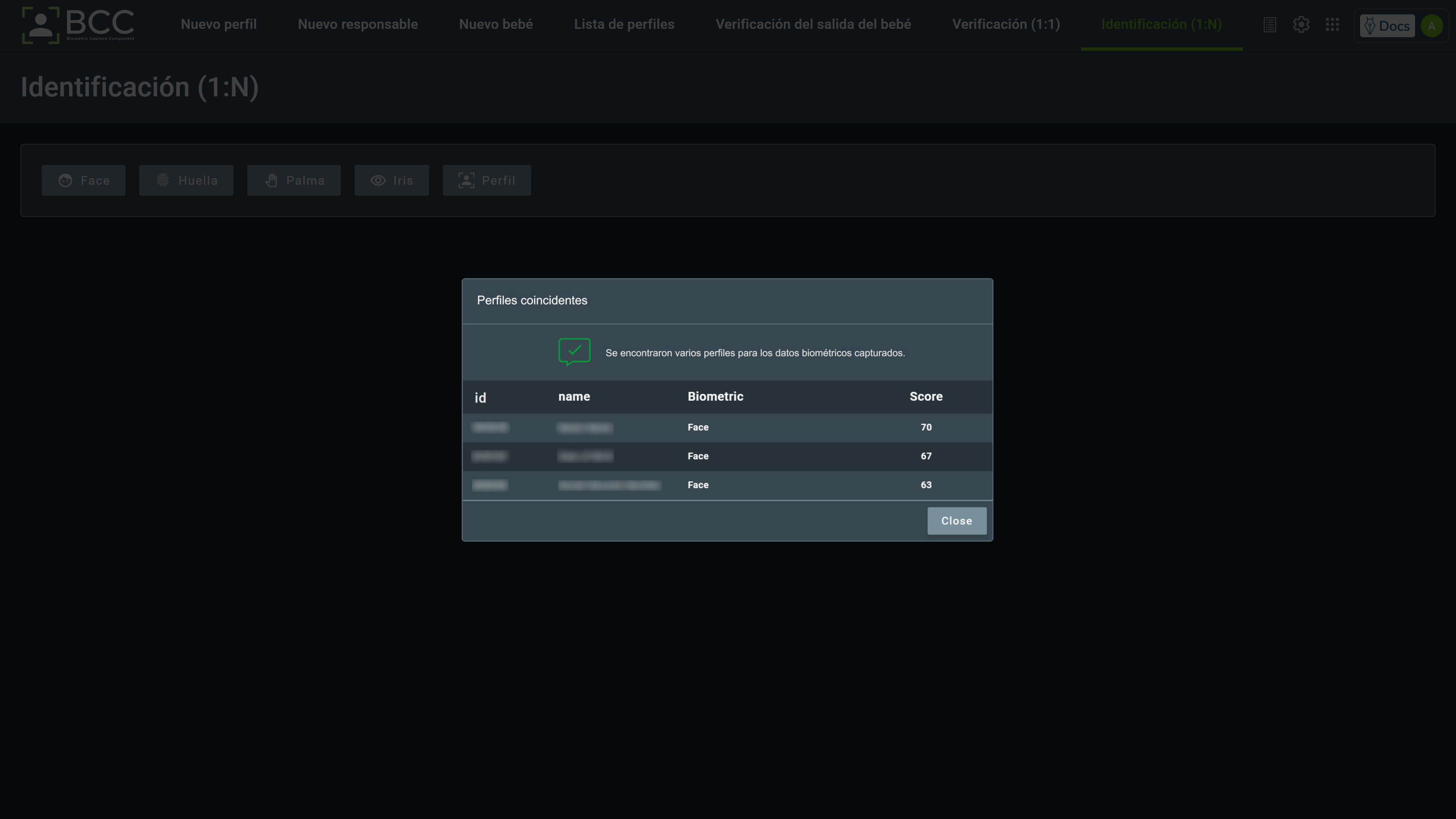The width and height of the screenshot is (1456, 819).
Task: Open the document list icon in header
Action: pyautogui.click(x=1269, y=25)
